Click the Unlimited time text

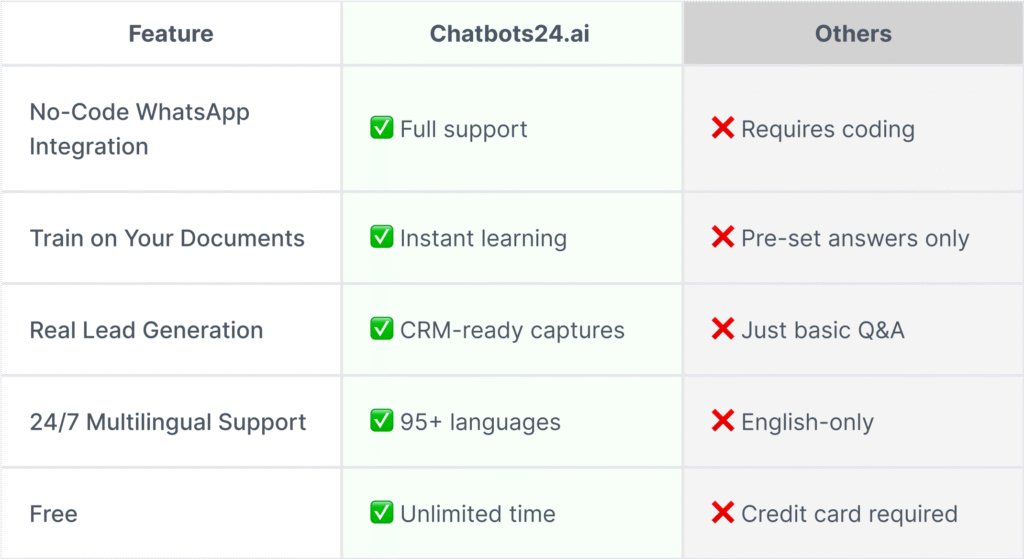[478, 514]
